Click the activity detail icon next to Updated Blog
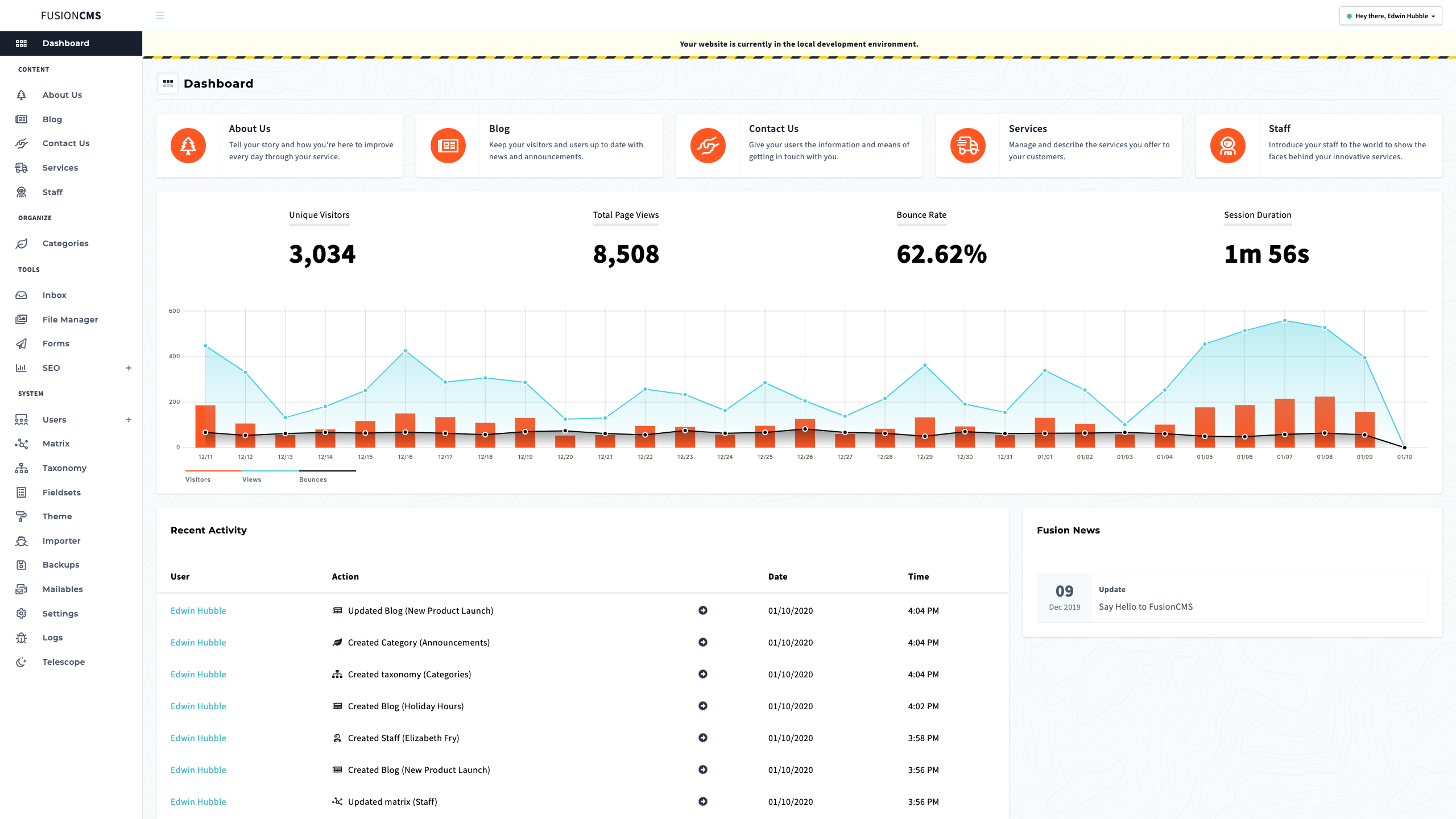 pos(703,610)
